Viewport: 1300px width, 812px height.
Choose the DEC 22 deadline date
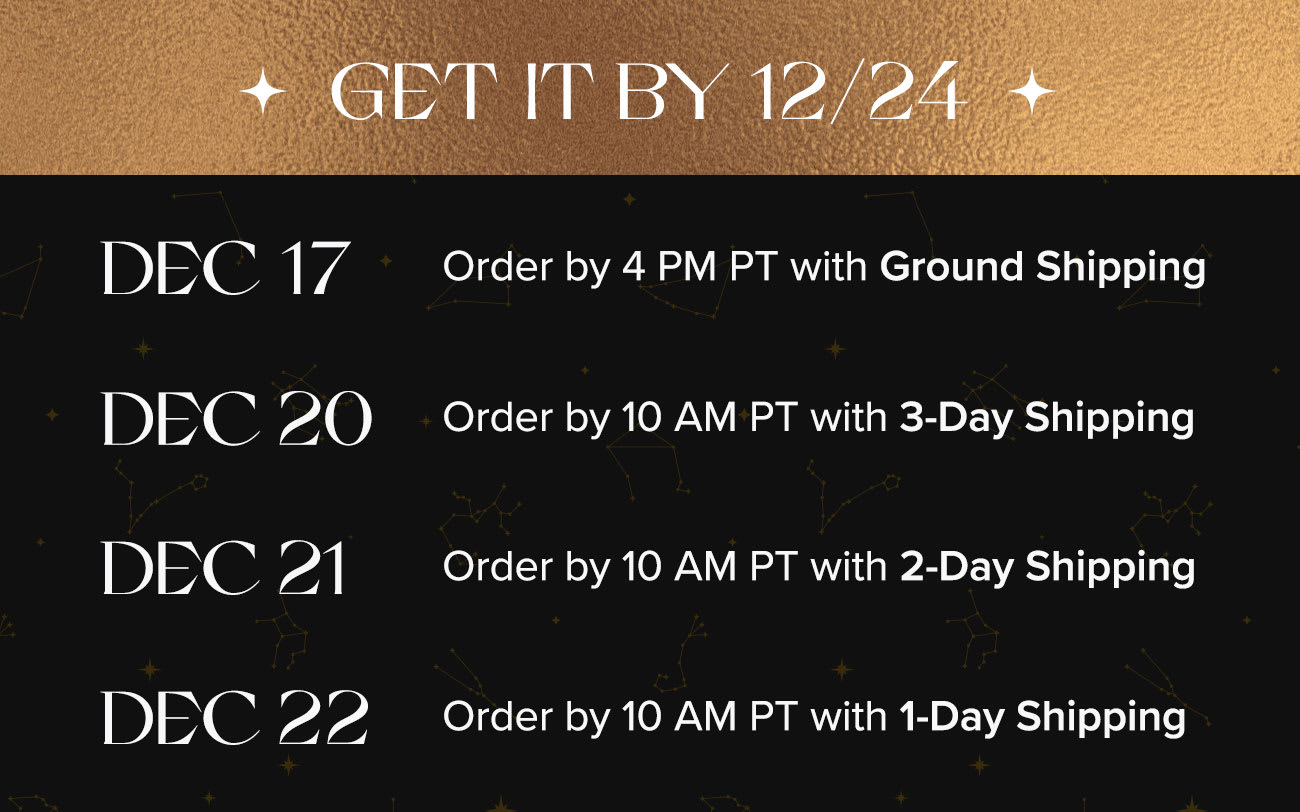coord(236,717)
